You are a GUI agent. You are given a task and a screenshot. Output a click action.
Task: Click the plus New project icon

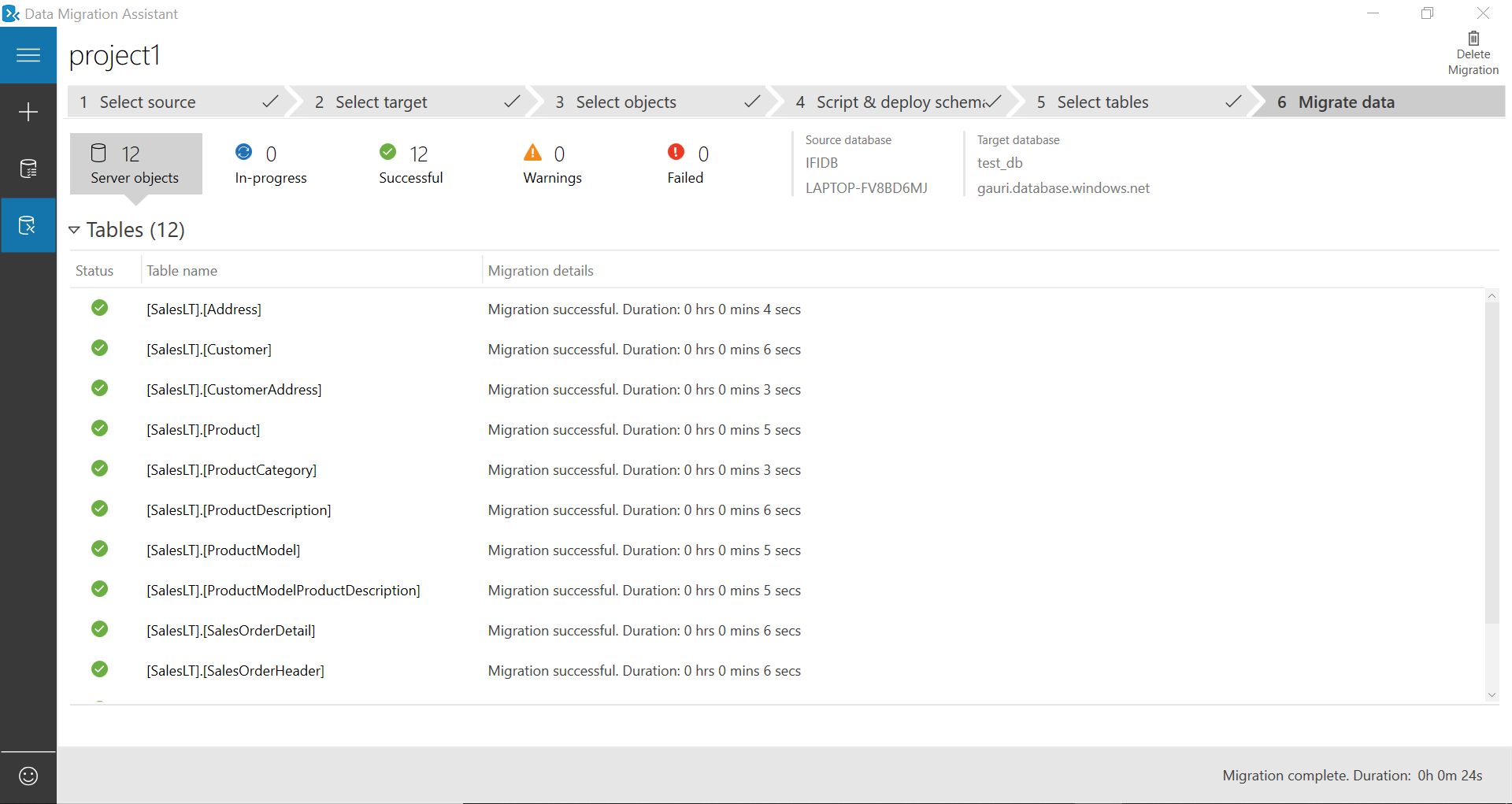click(x=28, y=112)
